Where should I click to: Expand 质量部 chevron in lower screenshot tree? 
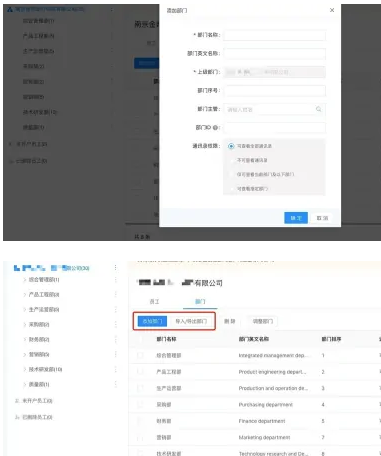(x=24, y=384)
